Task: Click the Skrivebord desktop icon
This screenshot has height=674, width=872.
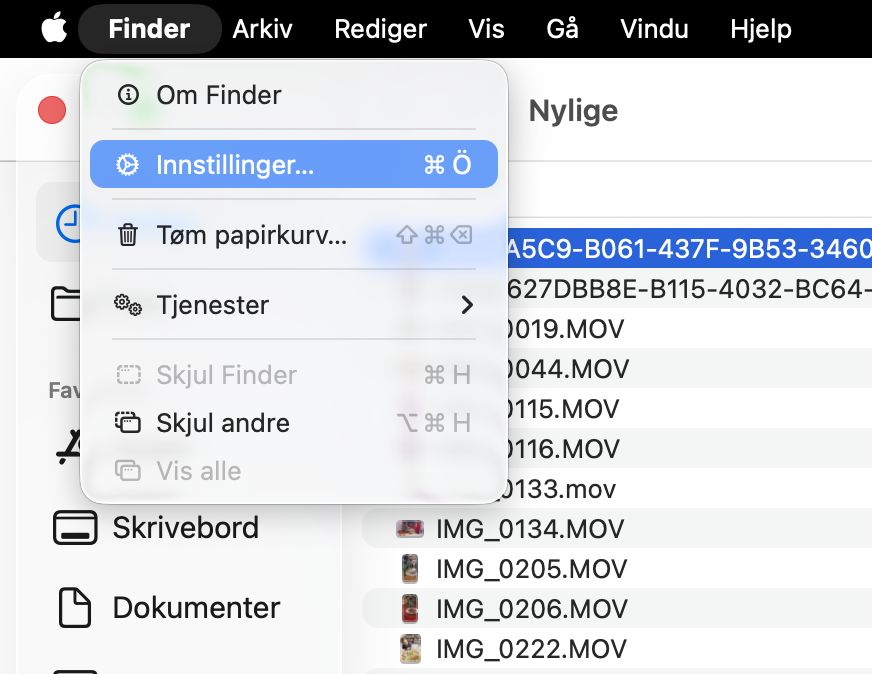Action: pyautogui.click(x=75, y=527)
